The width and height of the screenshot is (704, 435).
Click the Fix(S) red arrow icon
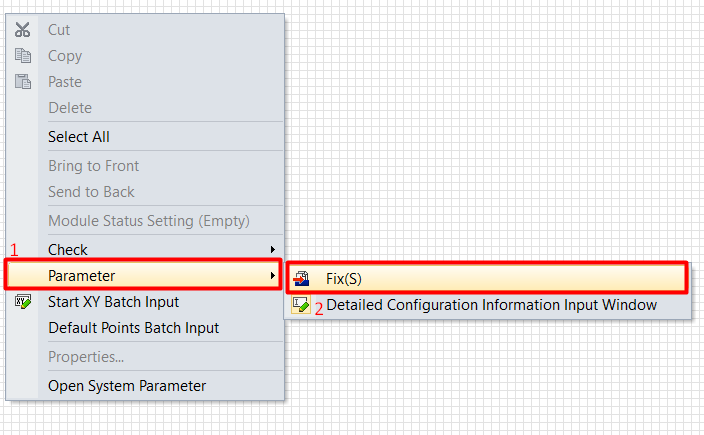point(301,279)
